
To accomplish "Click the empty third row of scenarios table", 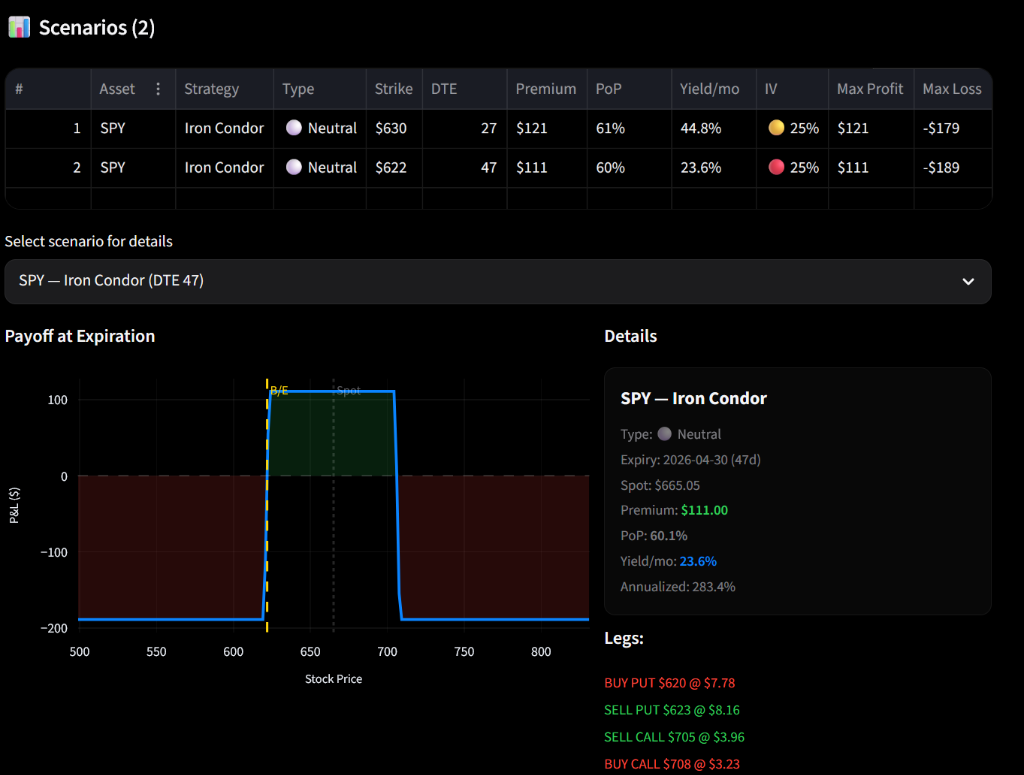I will 497,198.
